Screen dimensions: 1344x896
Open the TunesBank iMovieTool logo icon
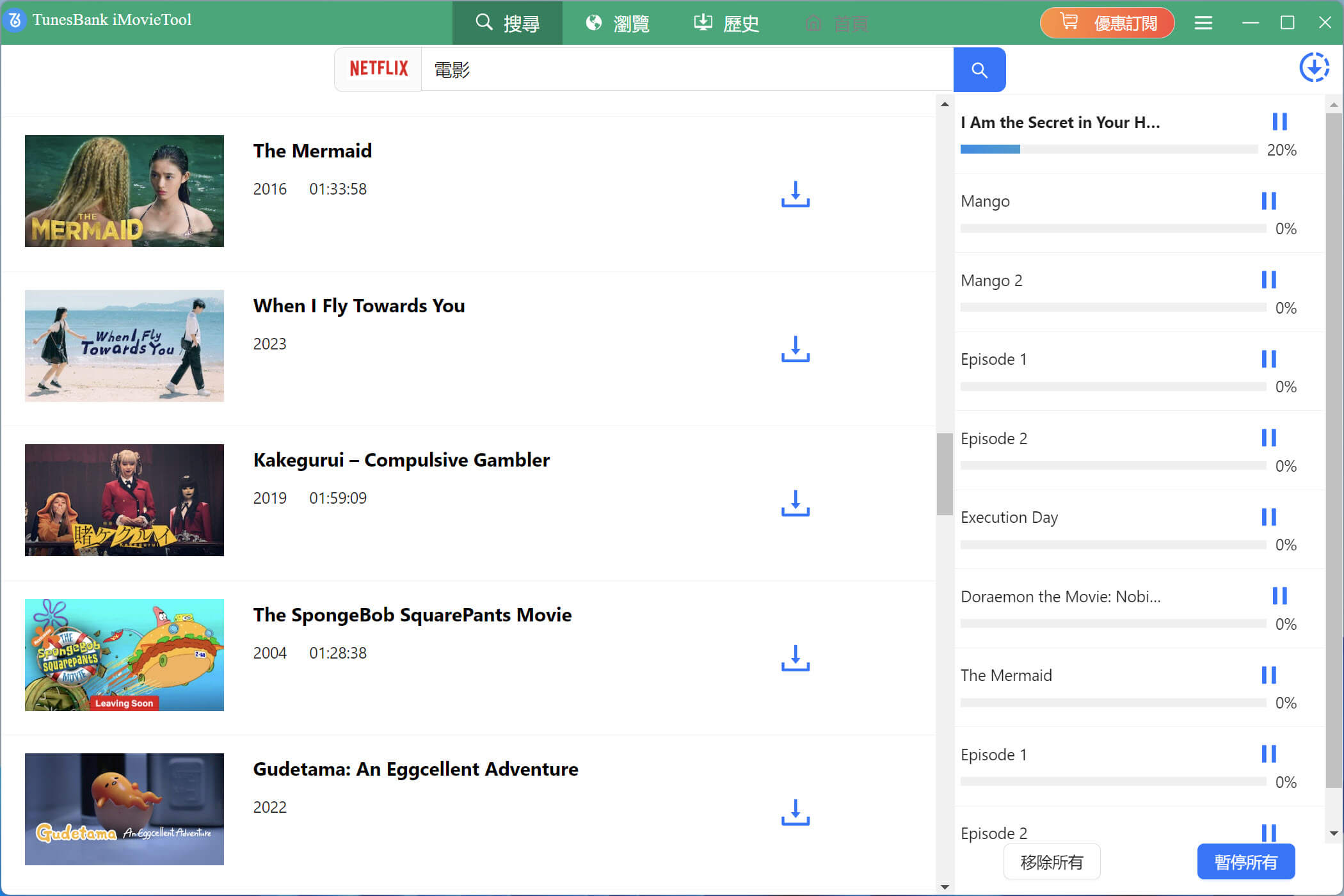13,20
